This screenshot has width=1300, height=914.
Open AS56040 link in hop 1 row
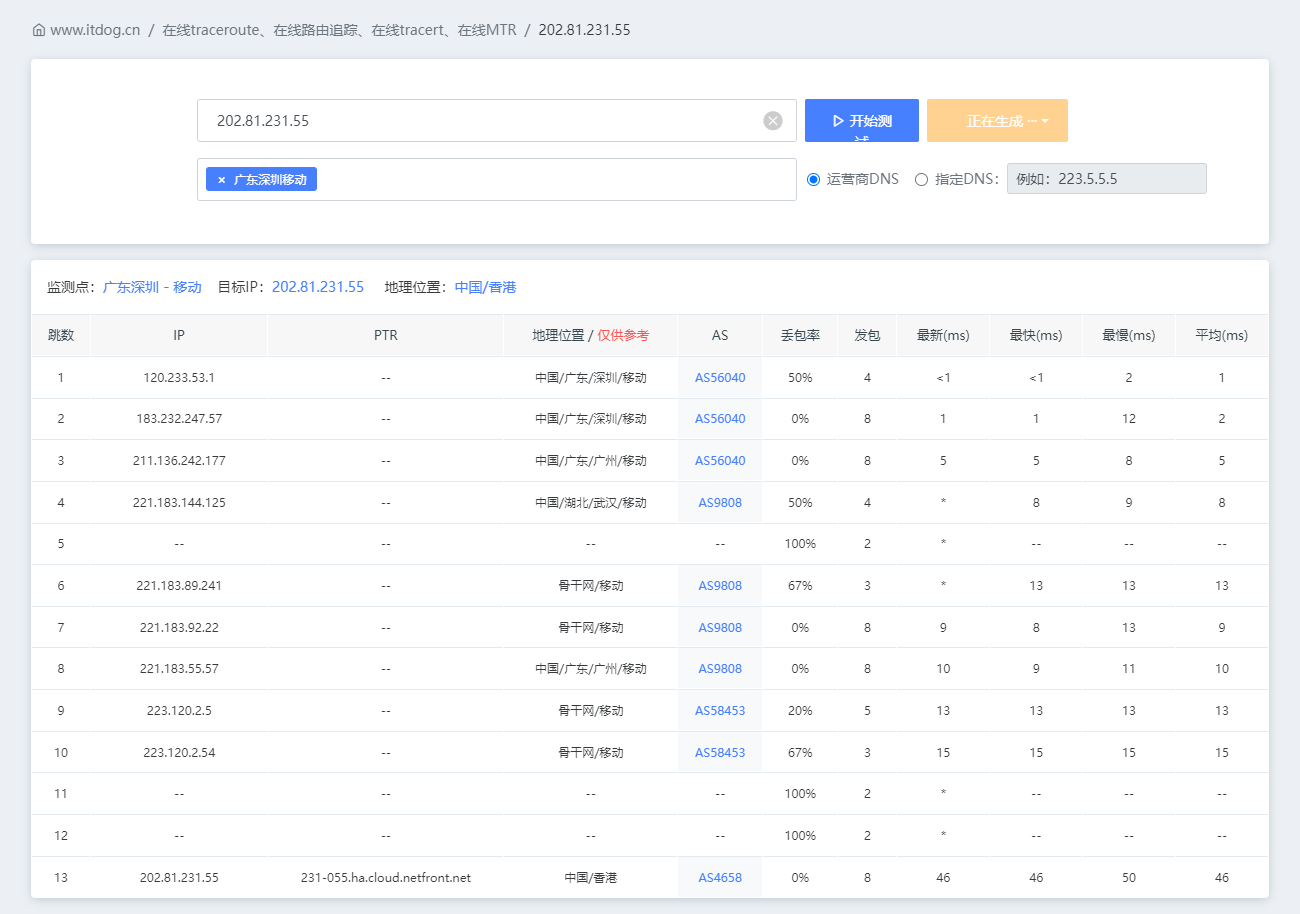pos(720,378)
